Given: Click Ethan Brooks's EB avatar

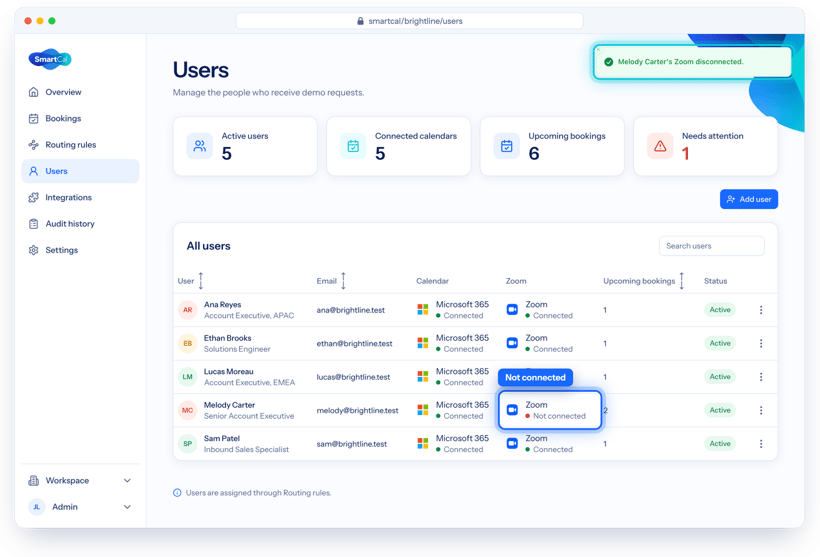Looking at the screenshot, I should pyautogui.click(x=188, y=344).
